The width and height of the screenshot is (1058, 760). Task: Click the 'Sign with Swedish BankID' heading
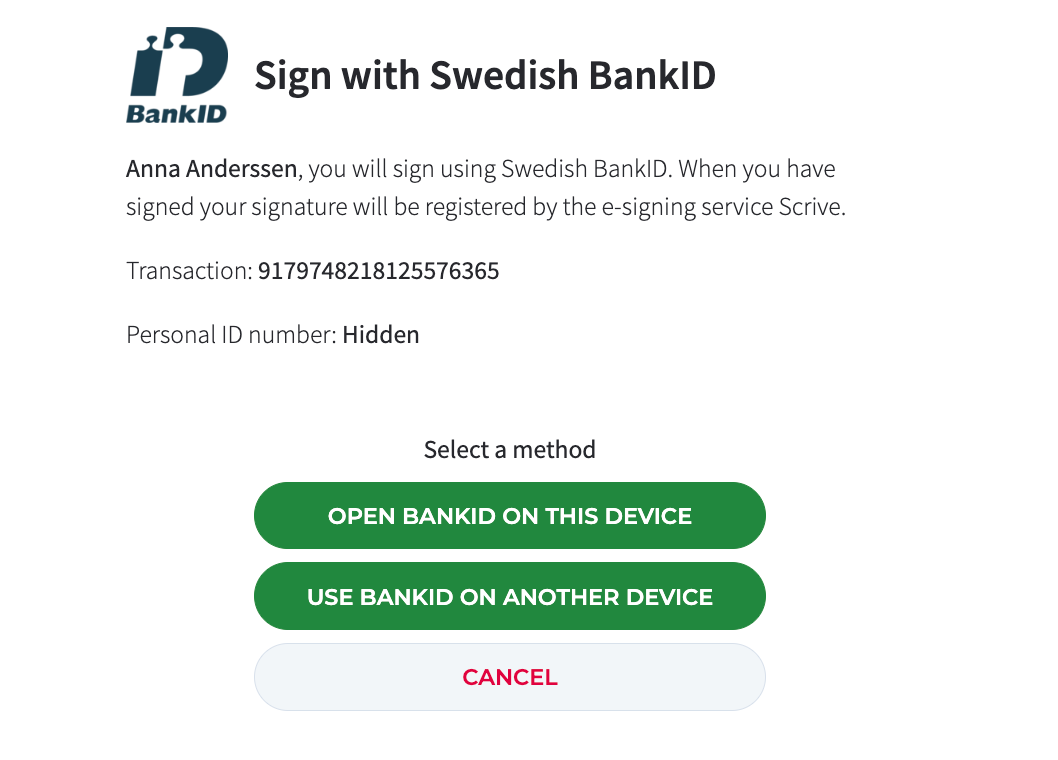(x=485, y=76)
